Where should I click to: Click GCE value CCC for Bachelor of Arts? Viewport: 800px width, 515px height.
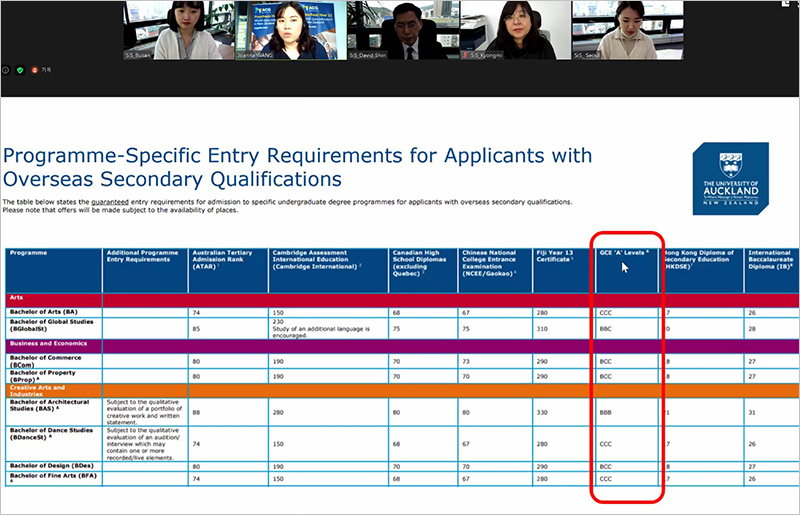(x=605, y=312)
